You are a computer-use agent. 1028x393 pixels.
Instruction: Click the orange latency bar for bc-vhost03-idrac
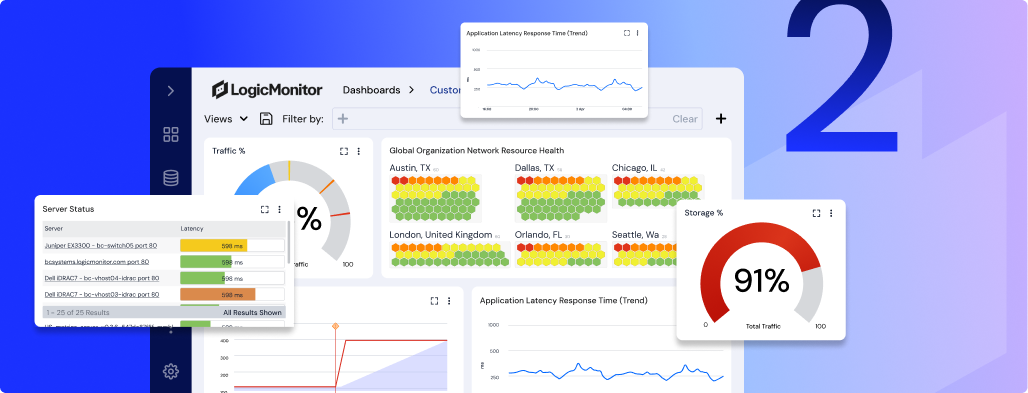pos(218,295)
